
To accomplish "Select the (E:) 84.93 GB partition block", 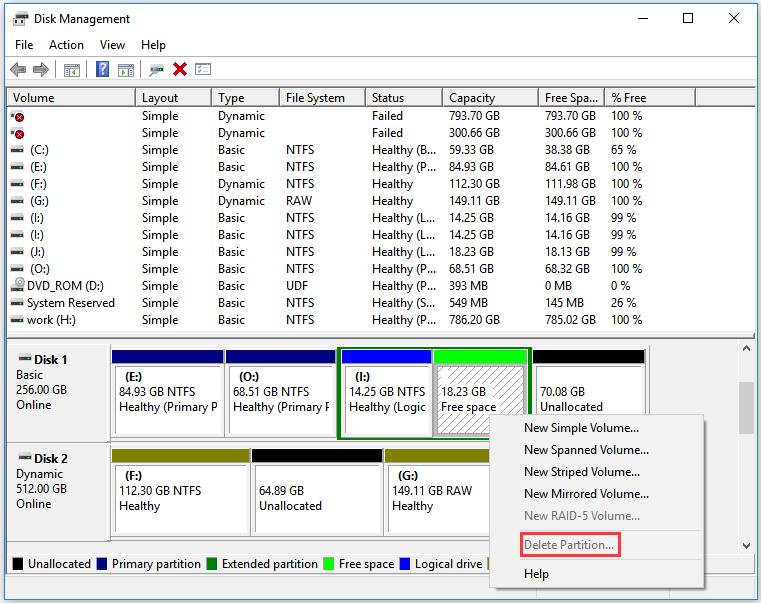I will click(167, 392).
